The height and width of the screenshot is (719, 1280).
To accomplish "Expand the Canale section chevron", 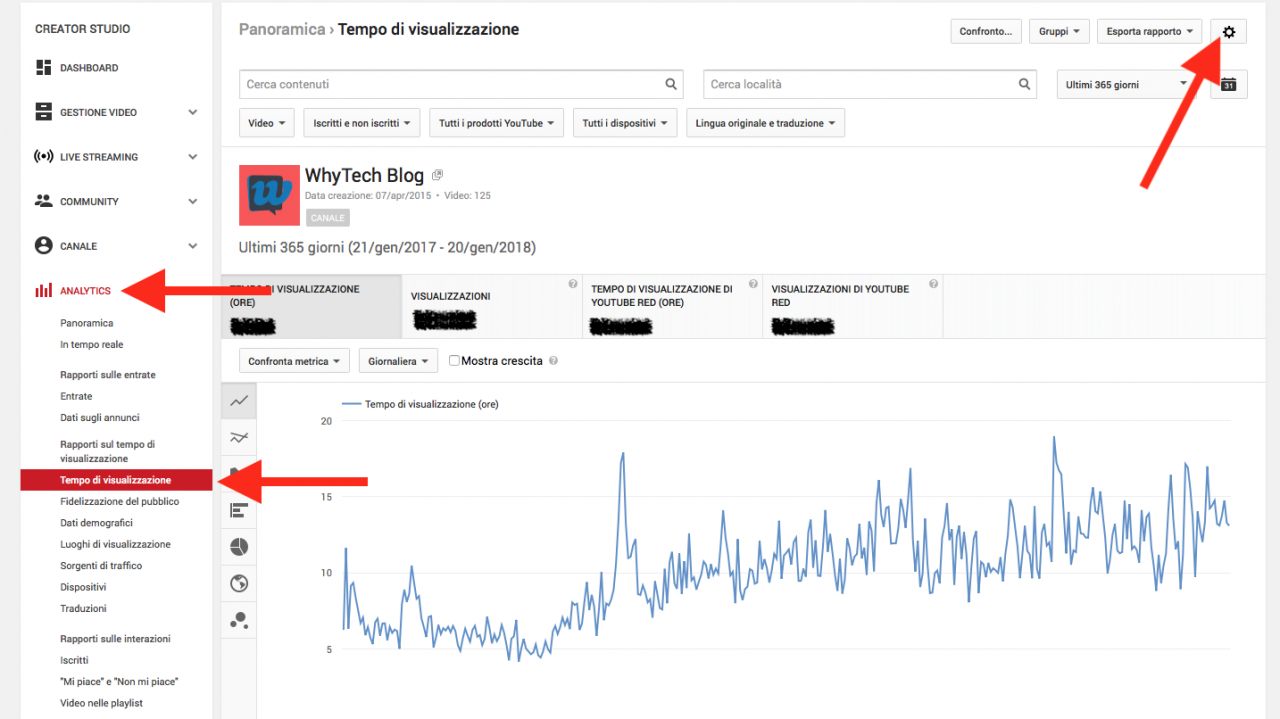I will pyautogui.click(x=193, y=246).
